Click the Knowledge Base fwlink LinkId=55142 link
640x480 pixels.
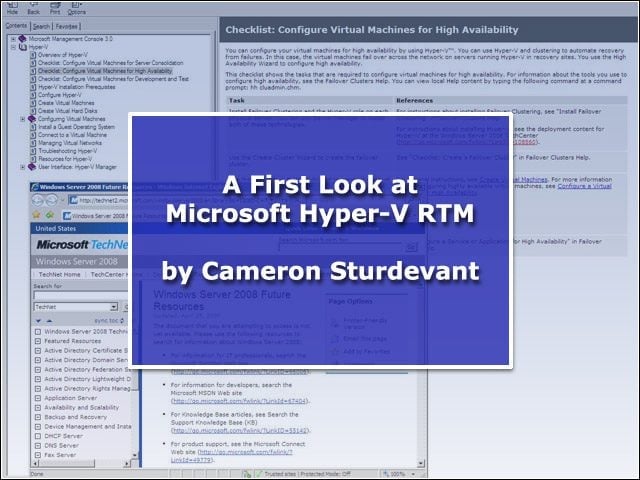tap(240, 431)
